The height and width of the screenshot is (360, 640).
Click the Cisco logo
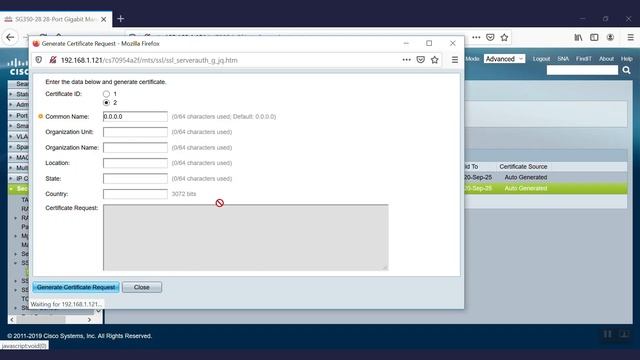tap(18, 67)
